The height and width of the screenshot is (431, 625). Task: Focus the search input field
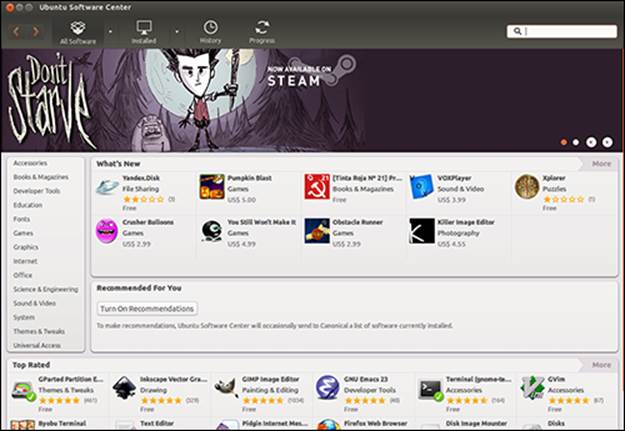[x=562, y=31]
